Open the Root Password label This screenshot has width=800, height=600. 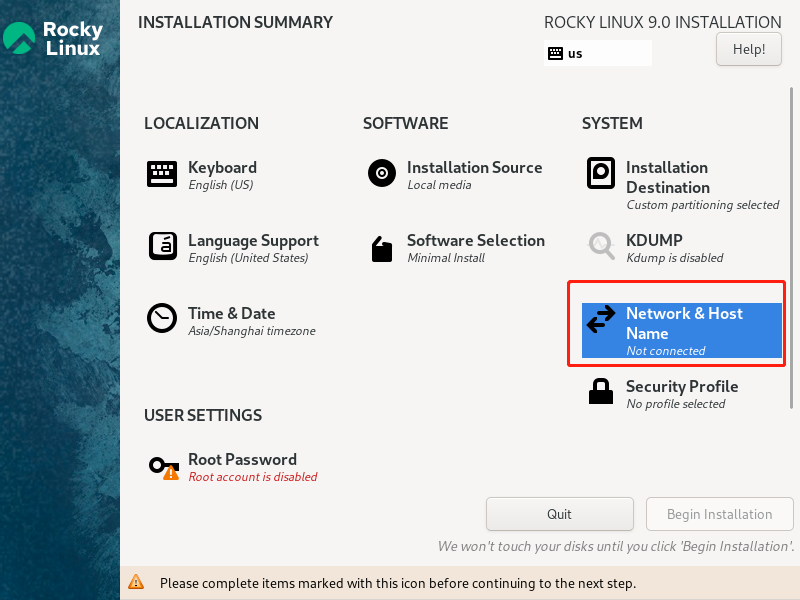[242, 460]
